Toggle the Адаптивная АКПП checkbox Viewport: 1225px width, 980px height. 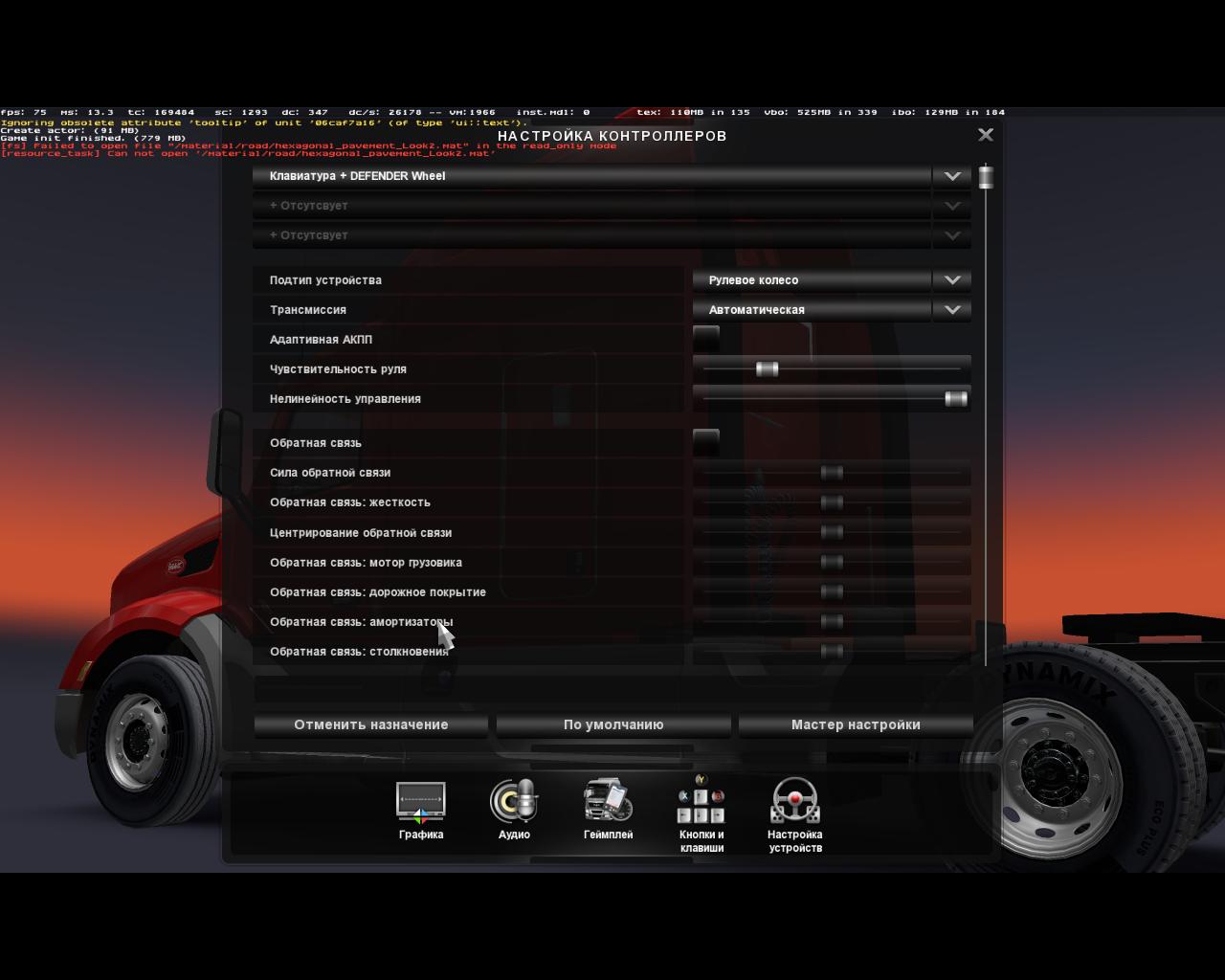pyautogui.click(x=706, y=339)
